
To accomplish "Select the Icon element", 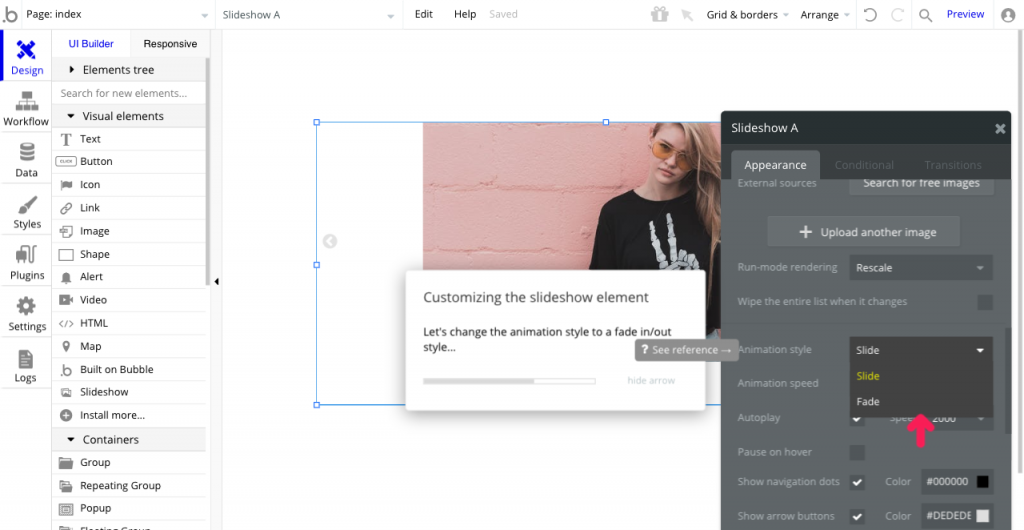I will (129, 185).
